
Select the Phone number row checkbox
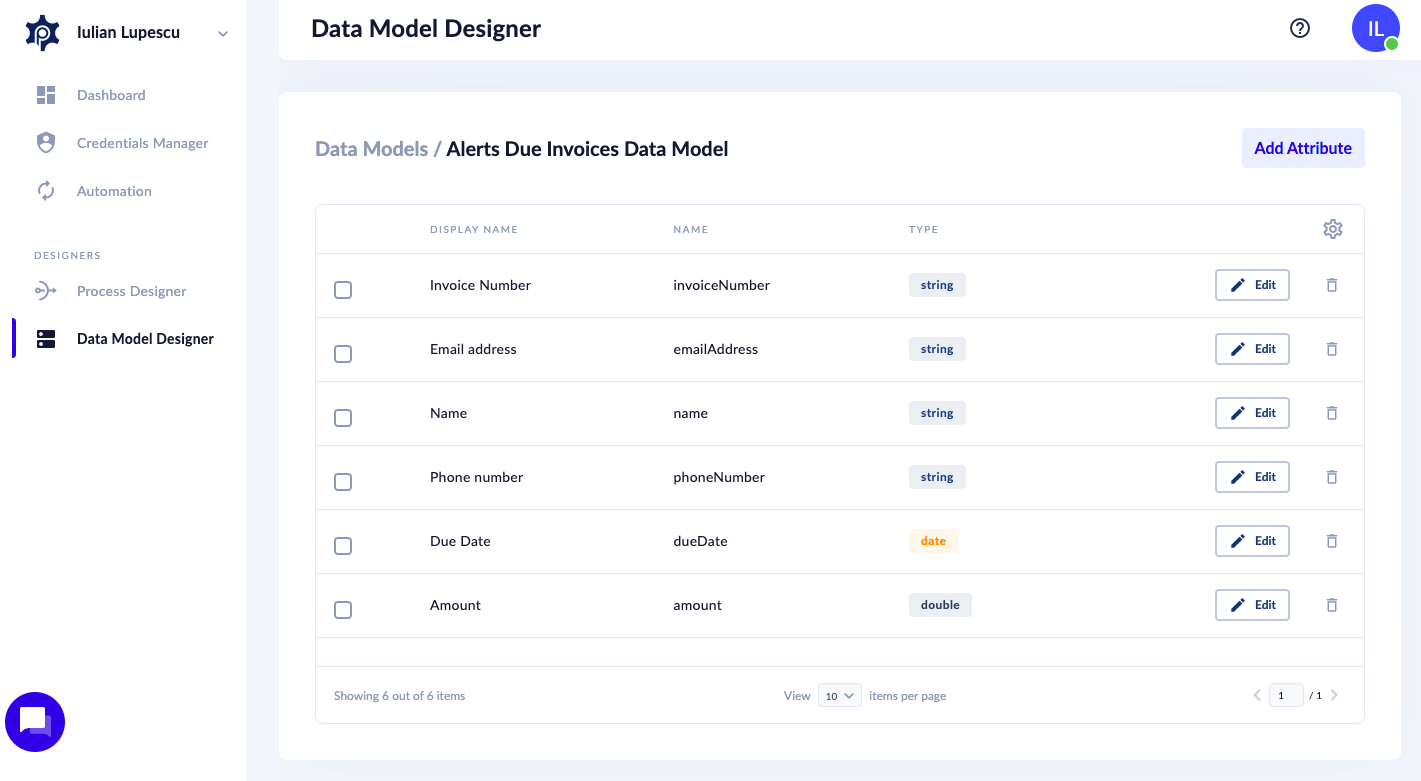pos(343,482)
